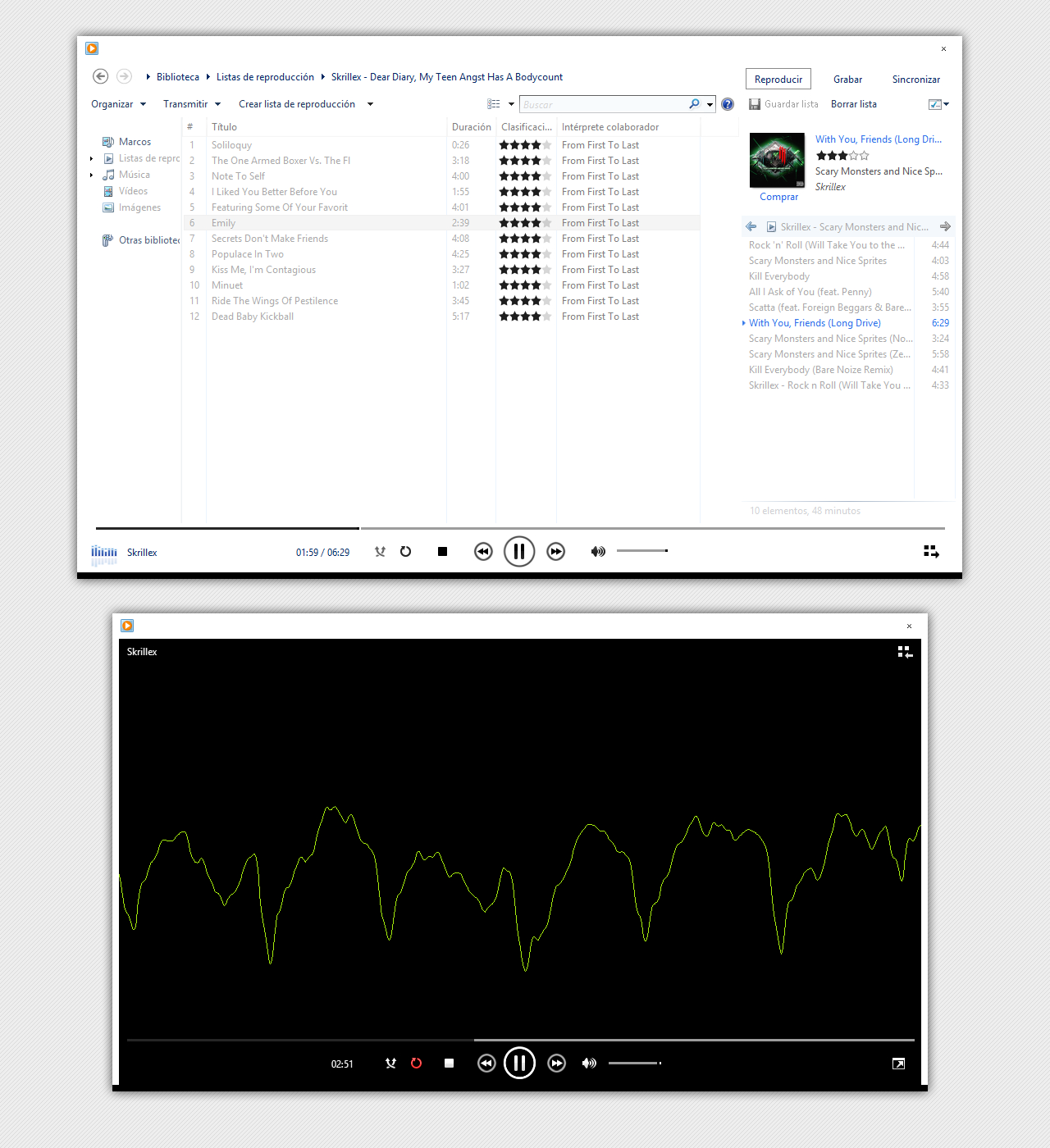Open the search options dropdown arrow

[x=710, y=105]
